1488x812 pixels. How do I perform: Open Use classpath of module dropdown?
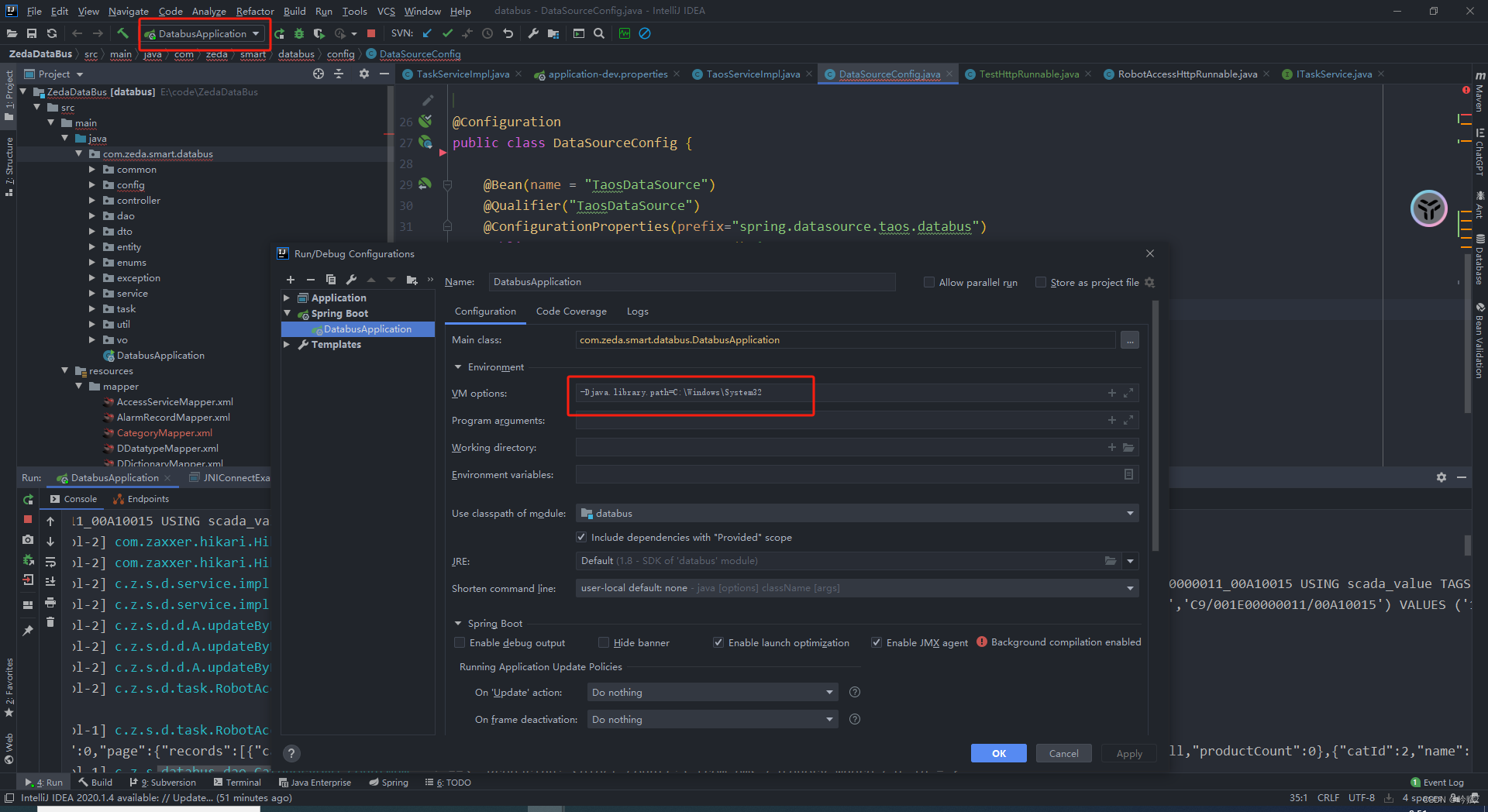857,513
